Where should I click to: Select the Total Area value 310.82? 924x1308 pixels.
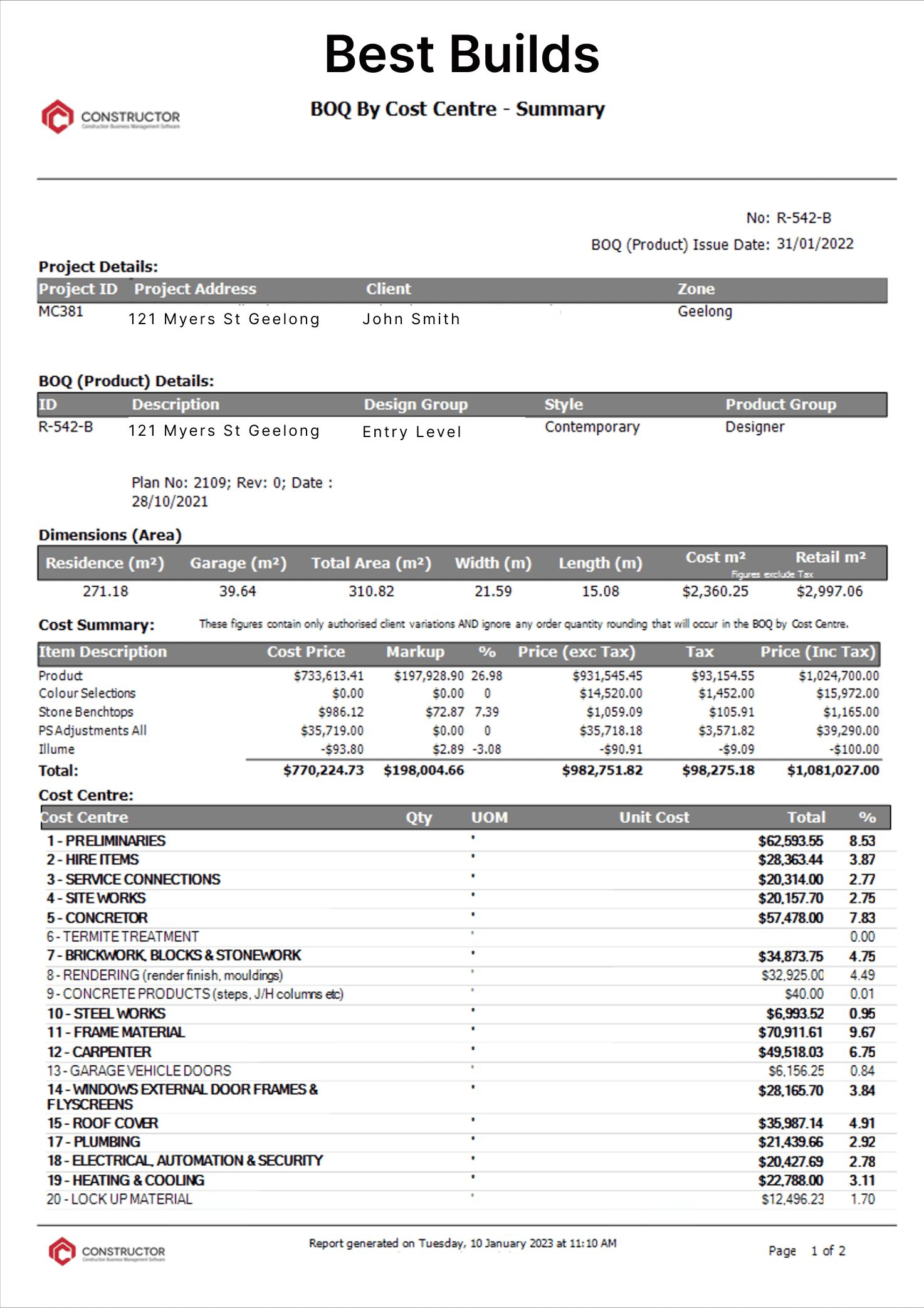[x=371, y=591]
